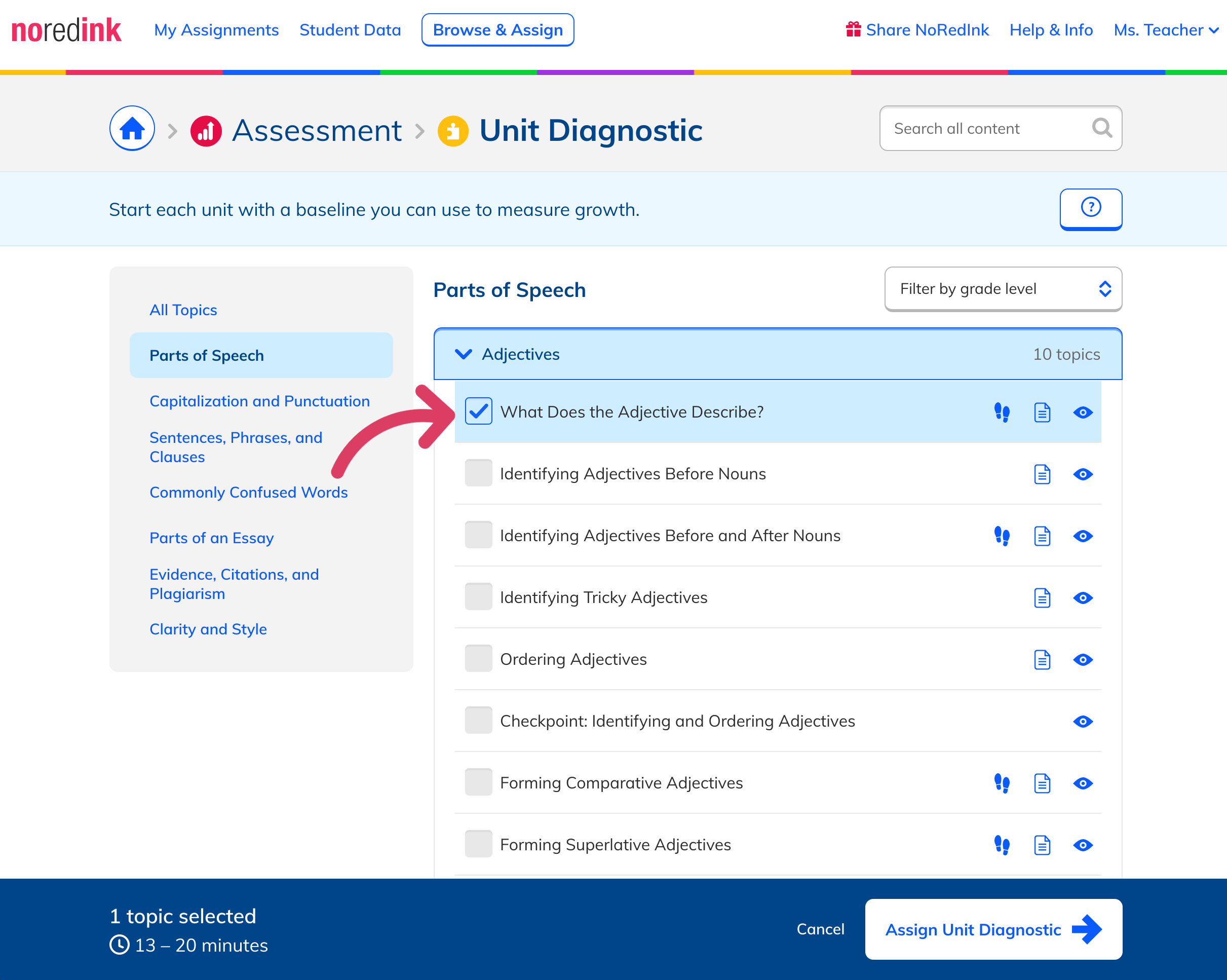The image size is (1227, 980).
Task: Check Identifying Tricky Adjectives checkbox
Action: (478, 596)
